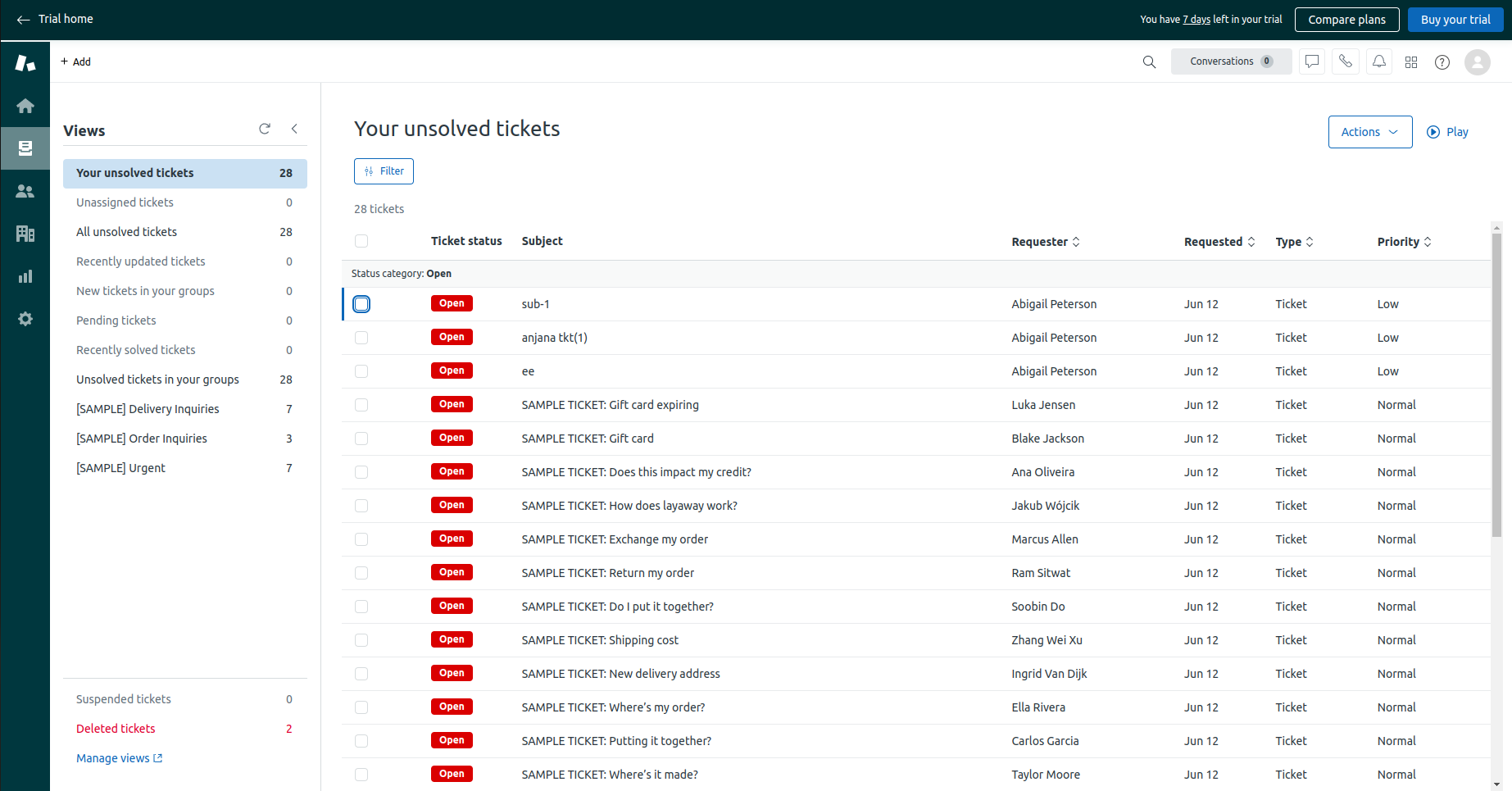Image resolution: width=1512 pixels, height=791 pixels.
Task: Tick the checkbox for anjana tkt(1)
Action: (361, 338)
